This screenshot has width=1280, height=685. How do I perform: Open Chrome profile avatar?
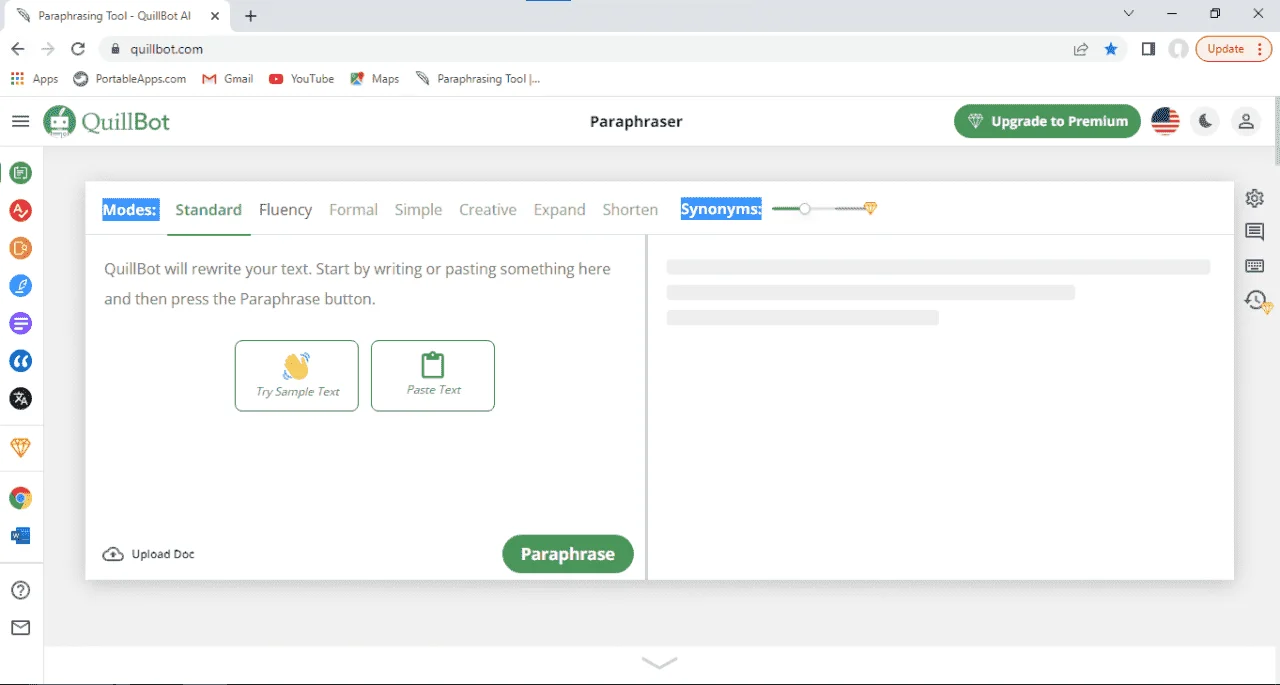pyautogui.click(x=1179, y=49)
